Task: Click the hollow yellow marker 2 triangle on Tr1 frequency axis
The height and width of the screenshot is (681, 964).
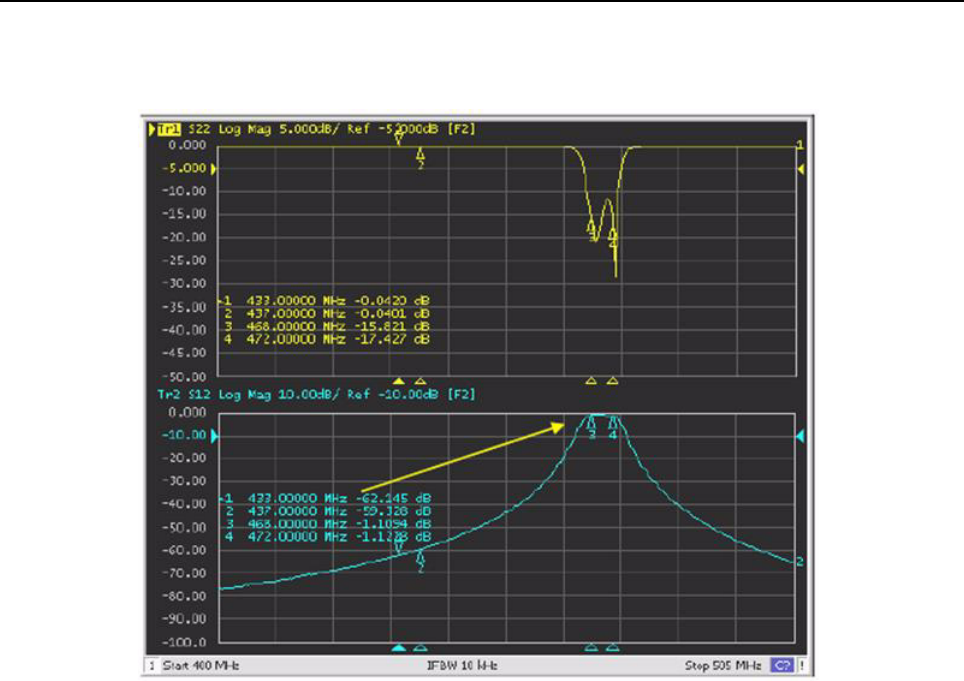Action: click(x=421, y=382)
